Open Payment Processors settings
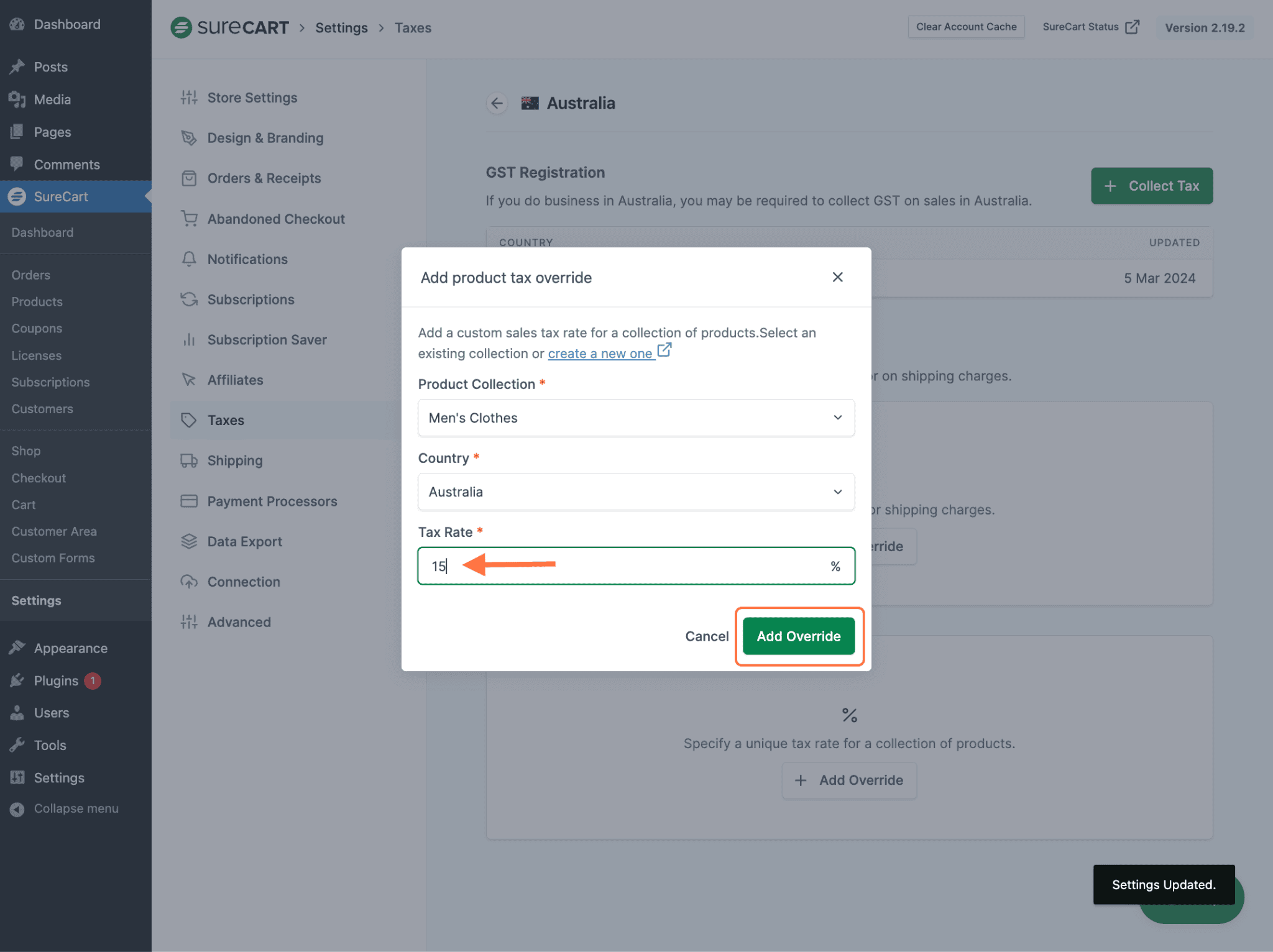1273x952 pixels. [x=272, y=501]
